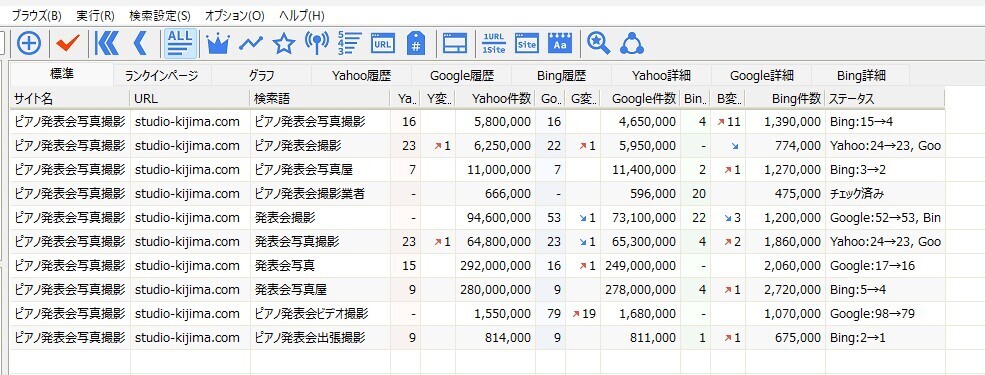Toggle the ALL display filter icon

click(x=180, y=43)
